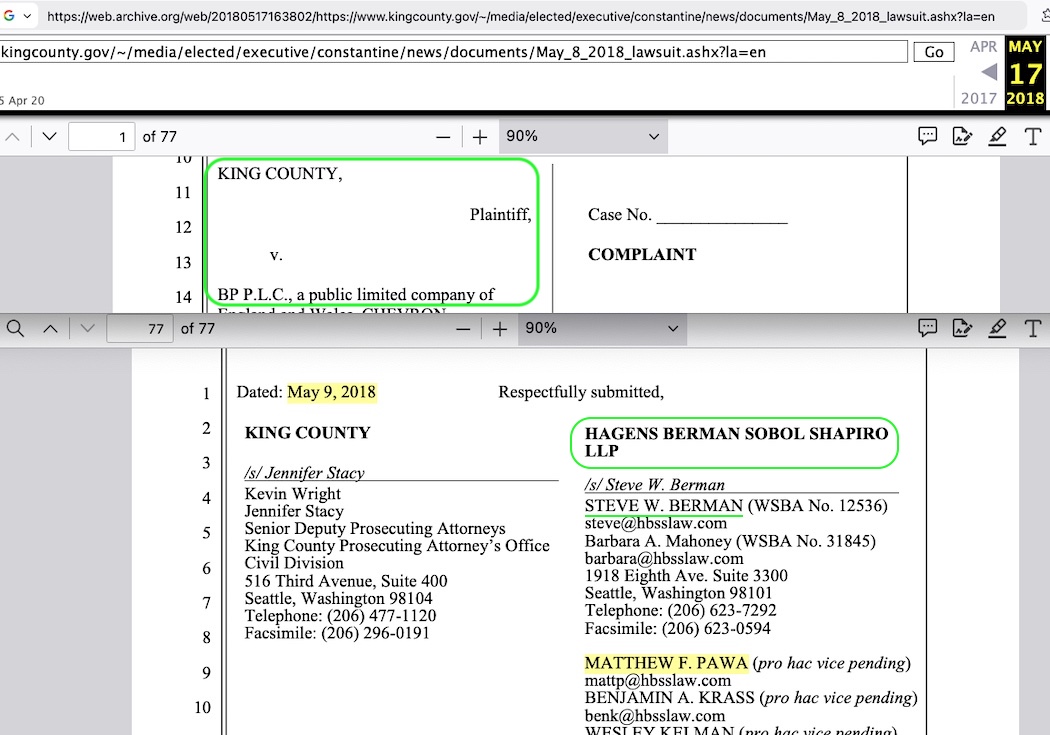Screen dimensions: 1050x735
Task: Select the Text tool in page 77 toolbar
Action: [x=1032, y=328]
